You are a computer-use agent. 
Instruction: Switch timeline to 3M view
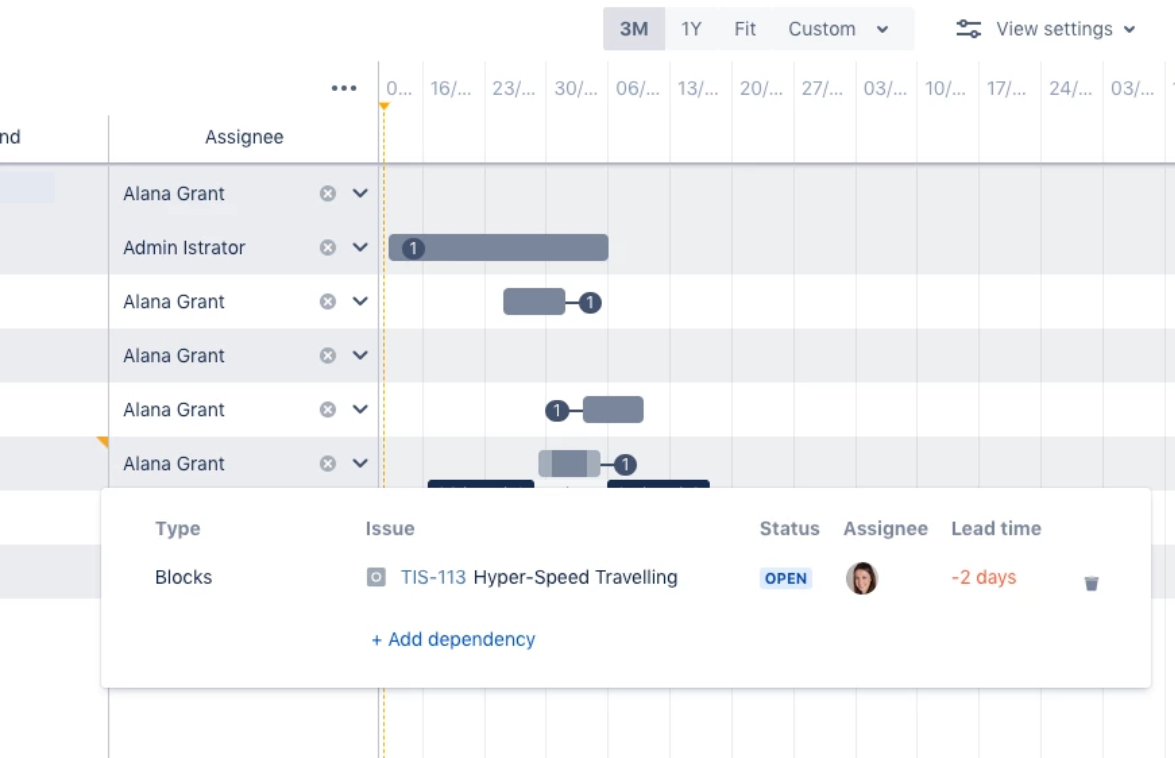pos(634,28)
